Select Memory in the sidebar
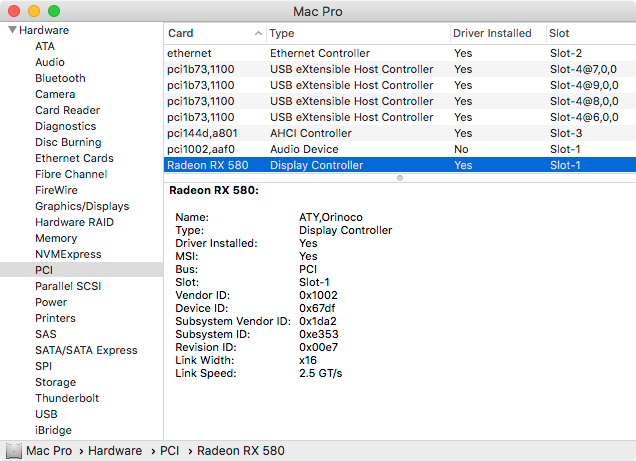 pos(56,238)
